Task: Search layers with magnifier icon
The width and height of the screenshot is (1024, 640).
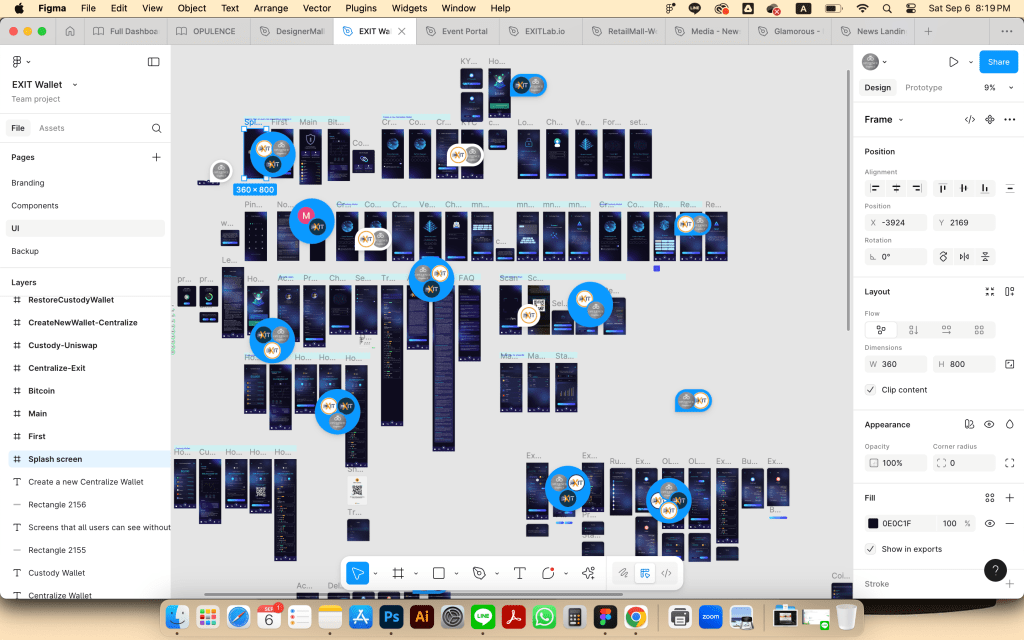Action: coord(156,128)
